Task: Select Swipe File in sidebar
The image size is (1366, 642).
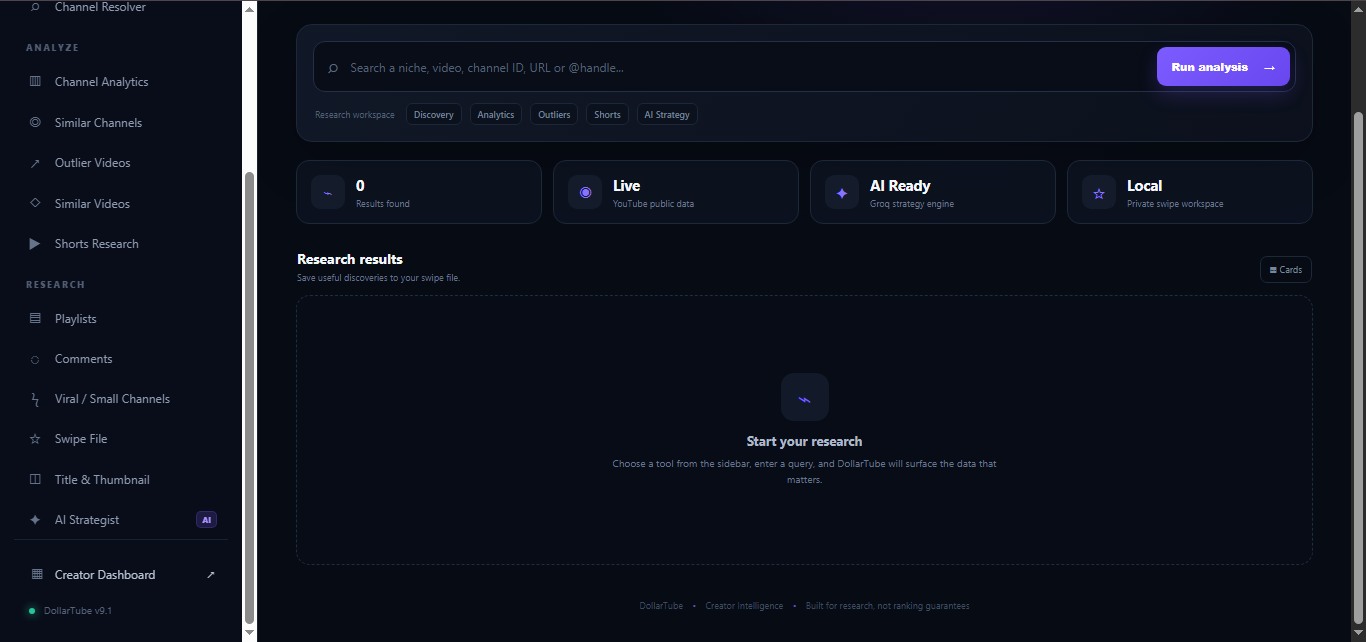Action: pos(121,439)
